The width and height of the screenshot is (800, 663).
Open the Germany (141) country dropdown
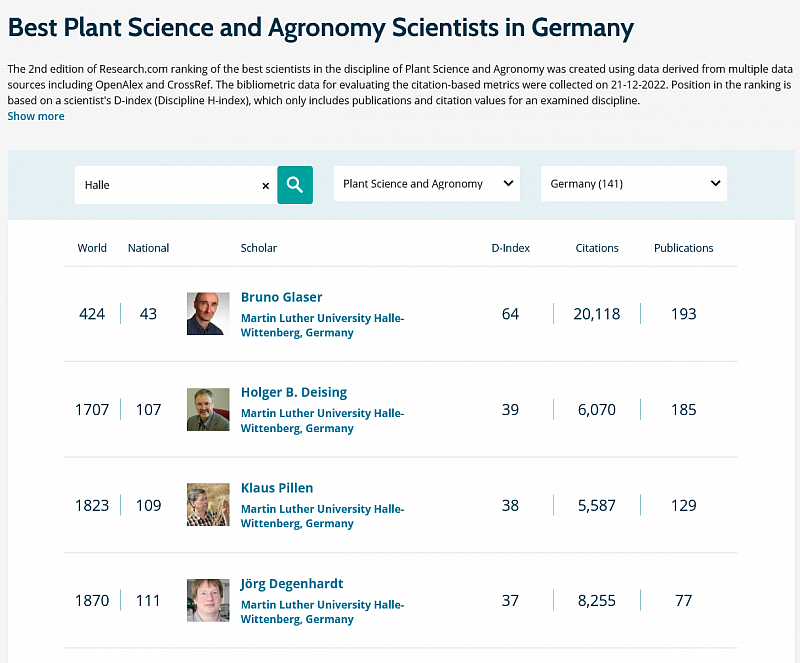(634, 183)
